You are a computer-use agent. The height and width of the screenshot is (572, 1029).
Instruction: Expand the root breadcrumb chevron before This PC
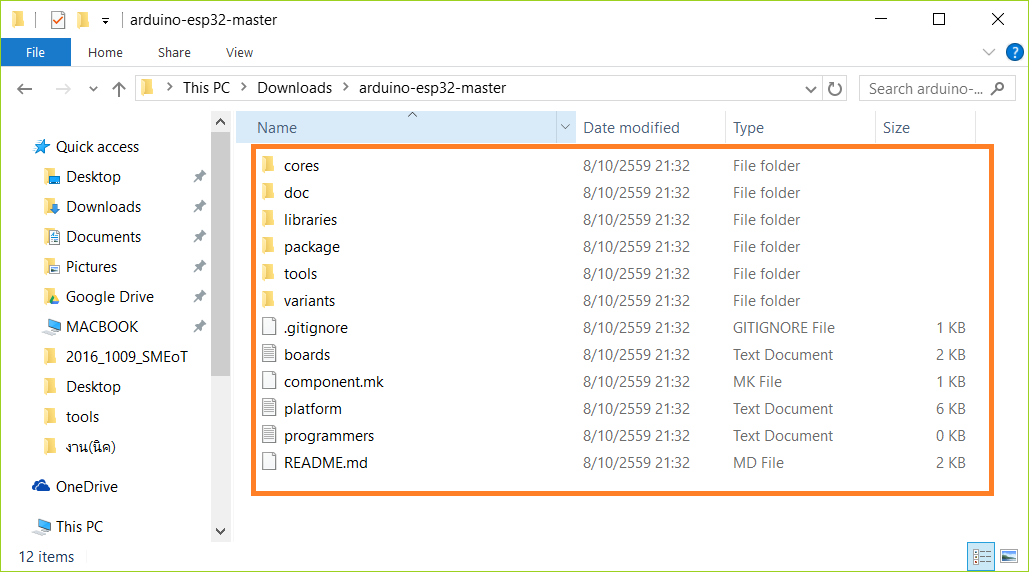169,87
